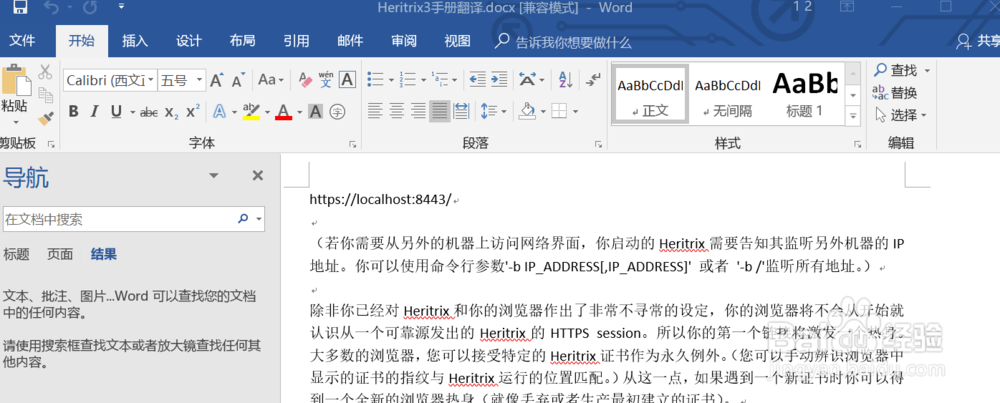Toggle character shading (gray A)
1000x403 pixels.
pos(315,112)
